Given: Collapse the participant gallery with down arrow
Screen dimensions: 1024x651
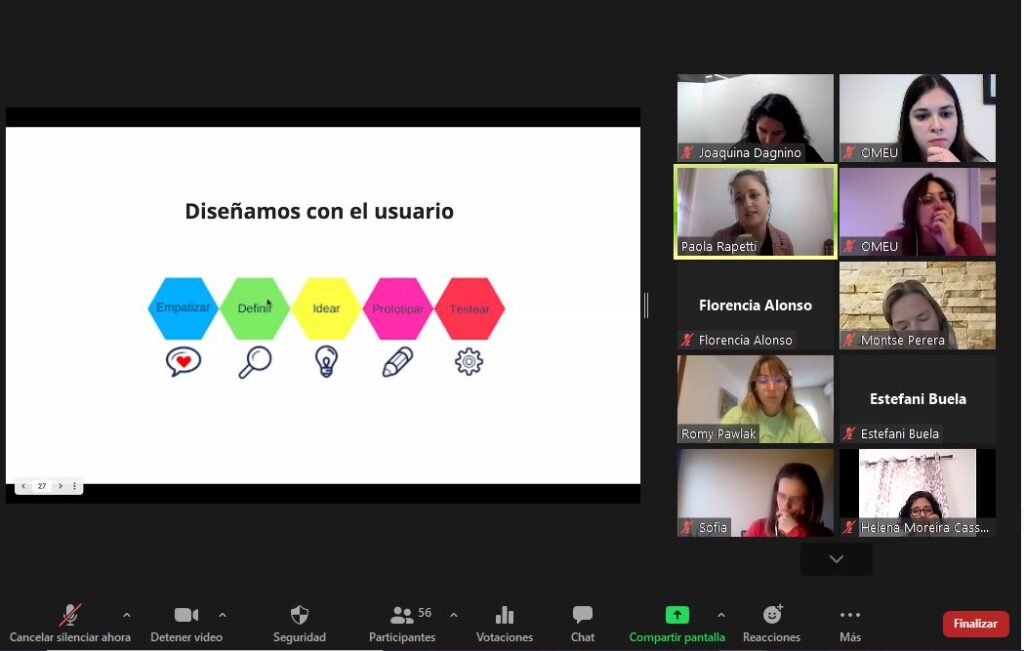Looking at the screenshot, I should pos(836,559).
